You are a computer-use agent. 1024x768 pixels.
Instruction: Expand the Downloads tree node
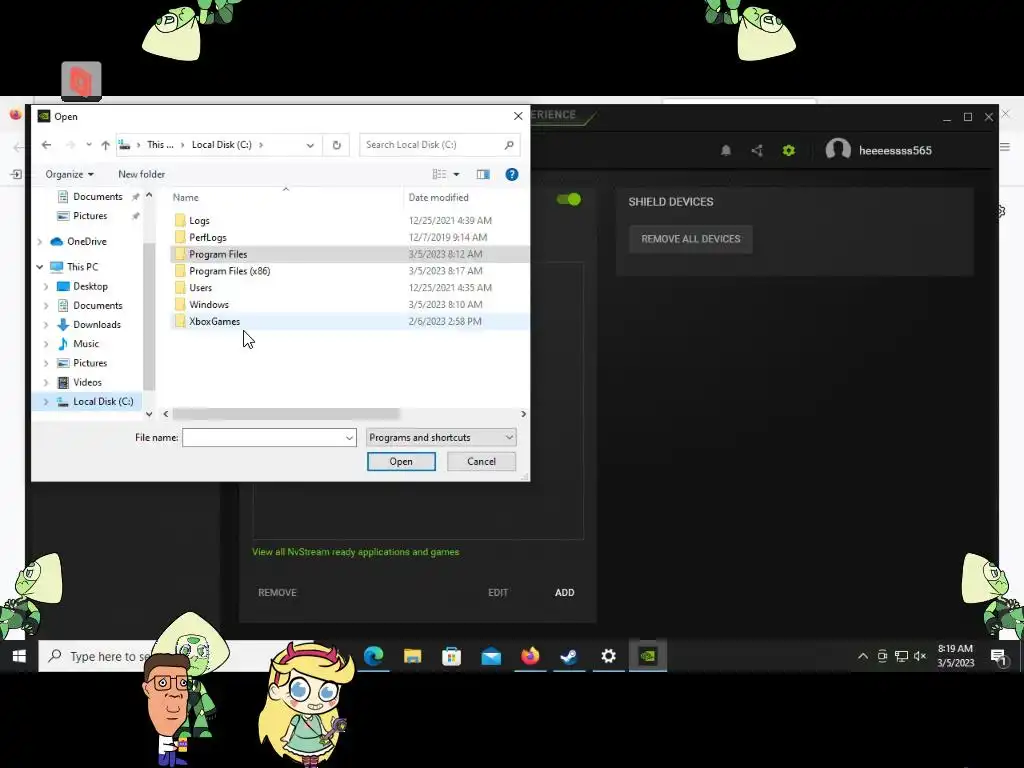pyautogui.click(x=46, y=325)
